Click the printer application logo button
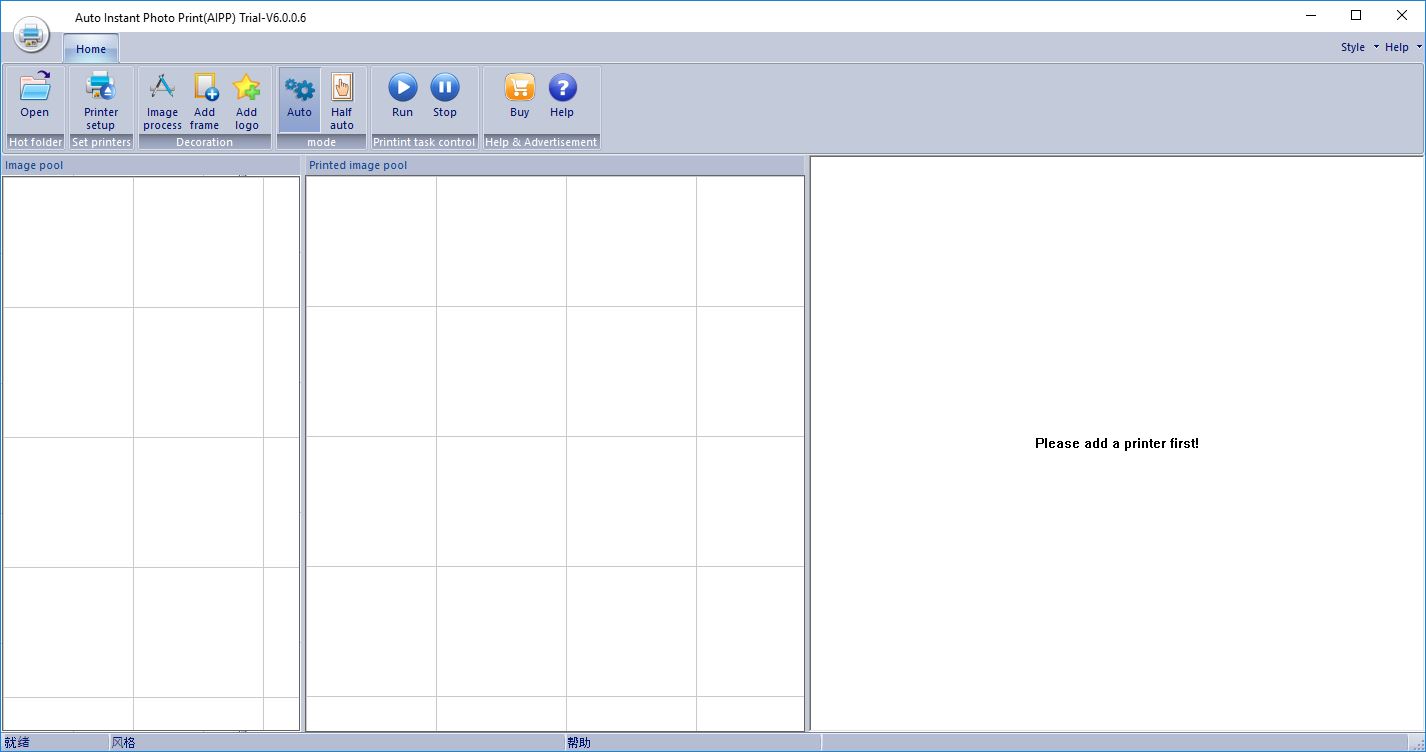This screenshot has width=1426, height=752. click(30, 34)
